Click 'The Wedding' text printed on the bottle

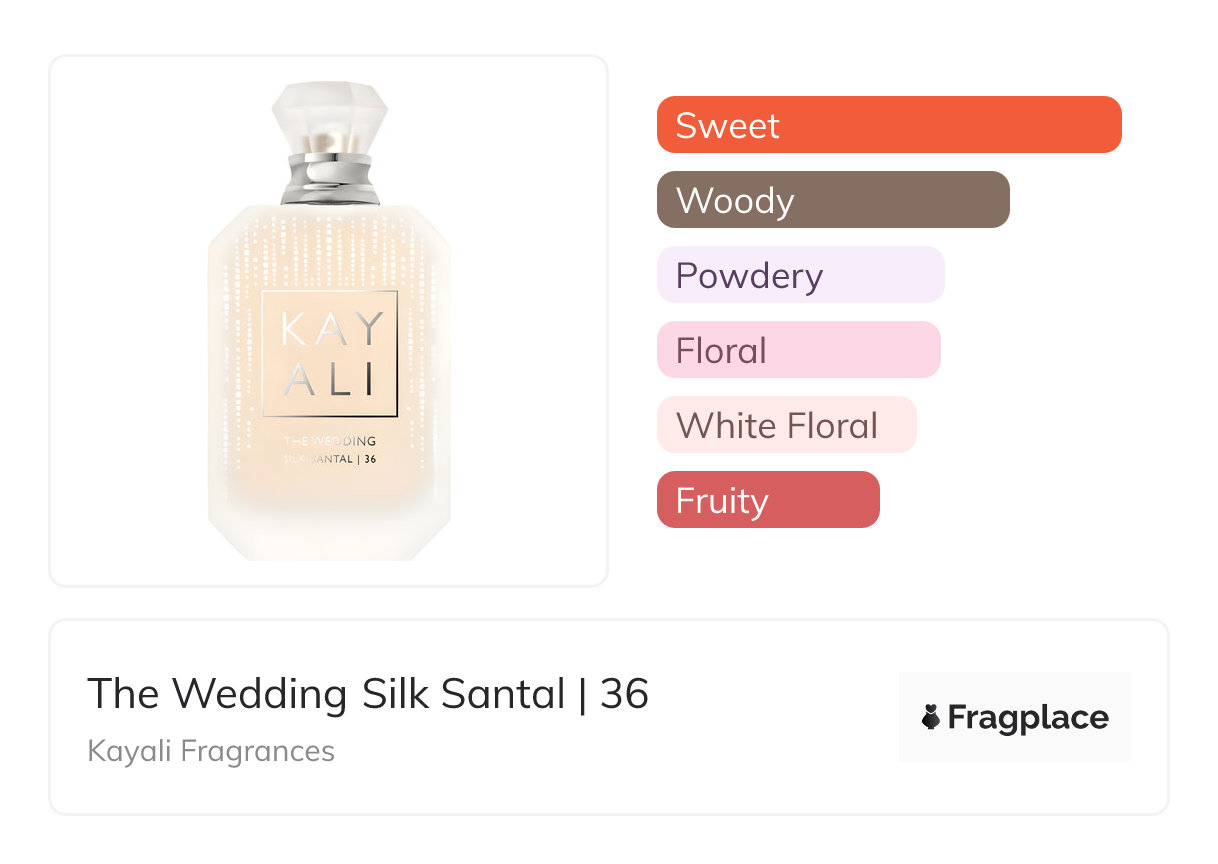[x=329, y=440]
